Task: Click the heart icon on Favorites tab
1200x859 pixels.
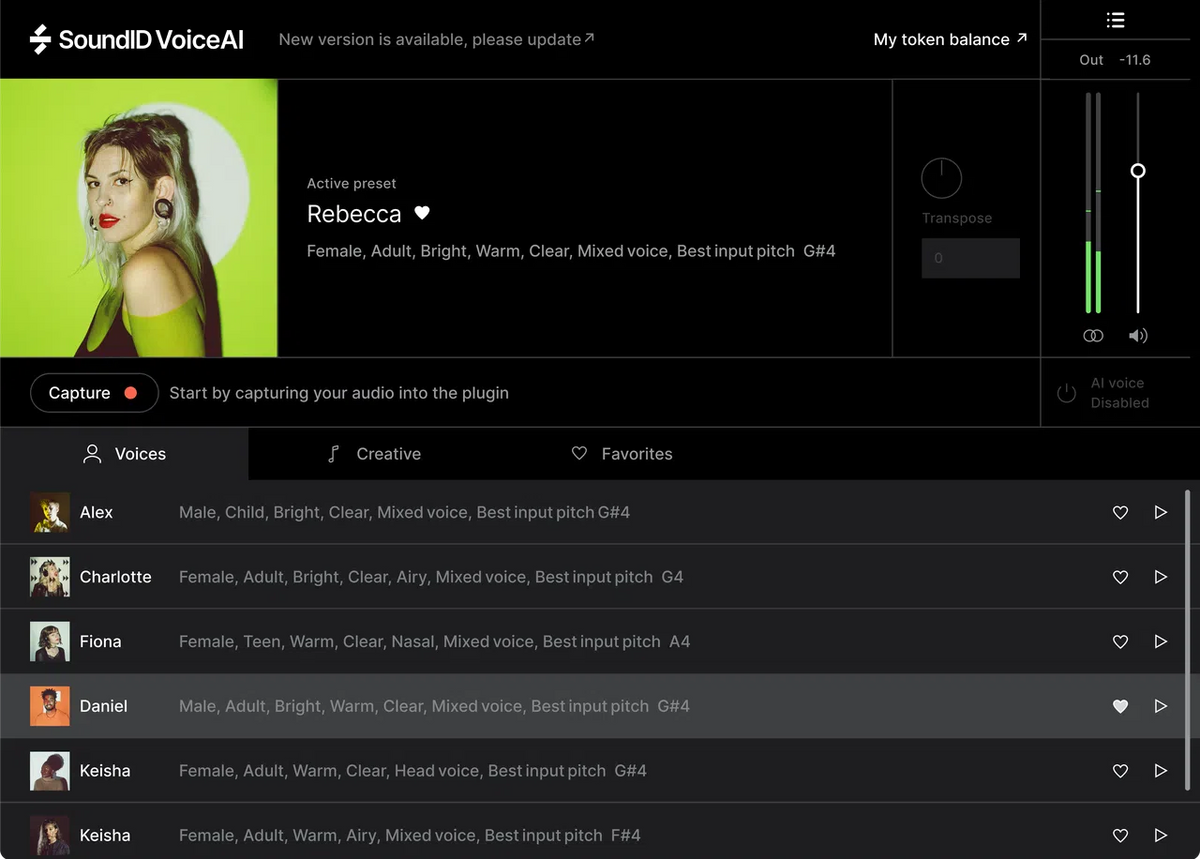Action: [x=580, y=453]
